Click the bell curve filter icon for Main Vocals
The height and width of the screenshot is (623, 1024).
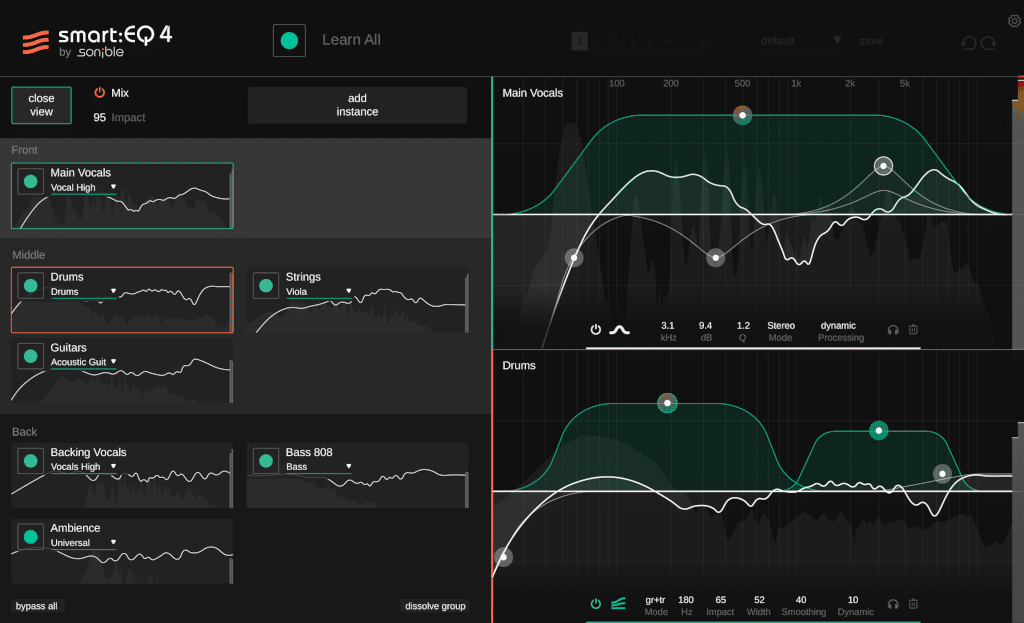click(x=621, y=329)
